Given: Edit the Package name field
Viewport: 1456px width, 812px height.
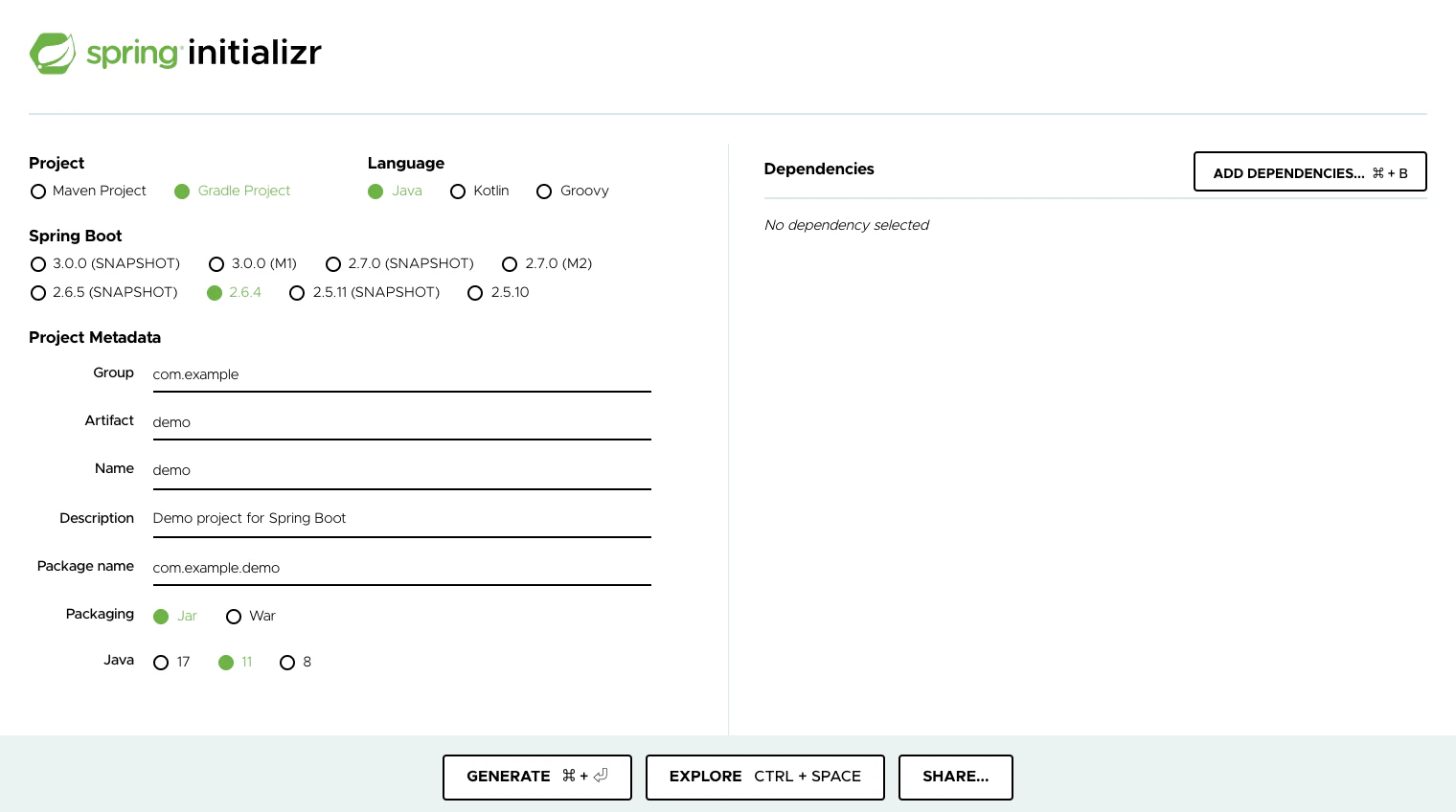Looking at the screenshot, I should [x=402, y=568].
